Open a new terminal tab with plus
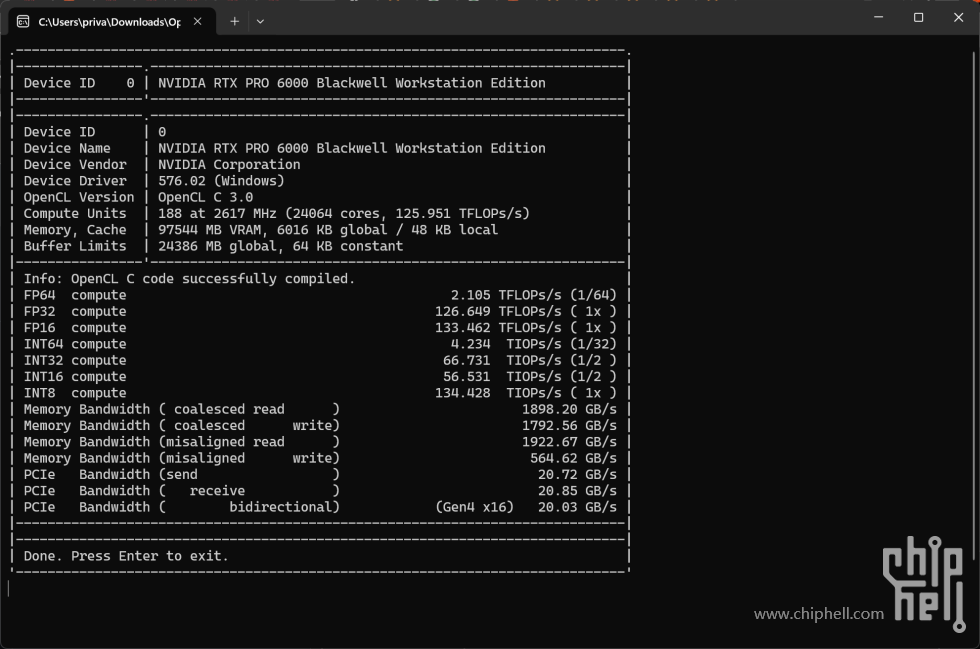Screen dimensions: 980x649 (x=234, y=21)
